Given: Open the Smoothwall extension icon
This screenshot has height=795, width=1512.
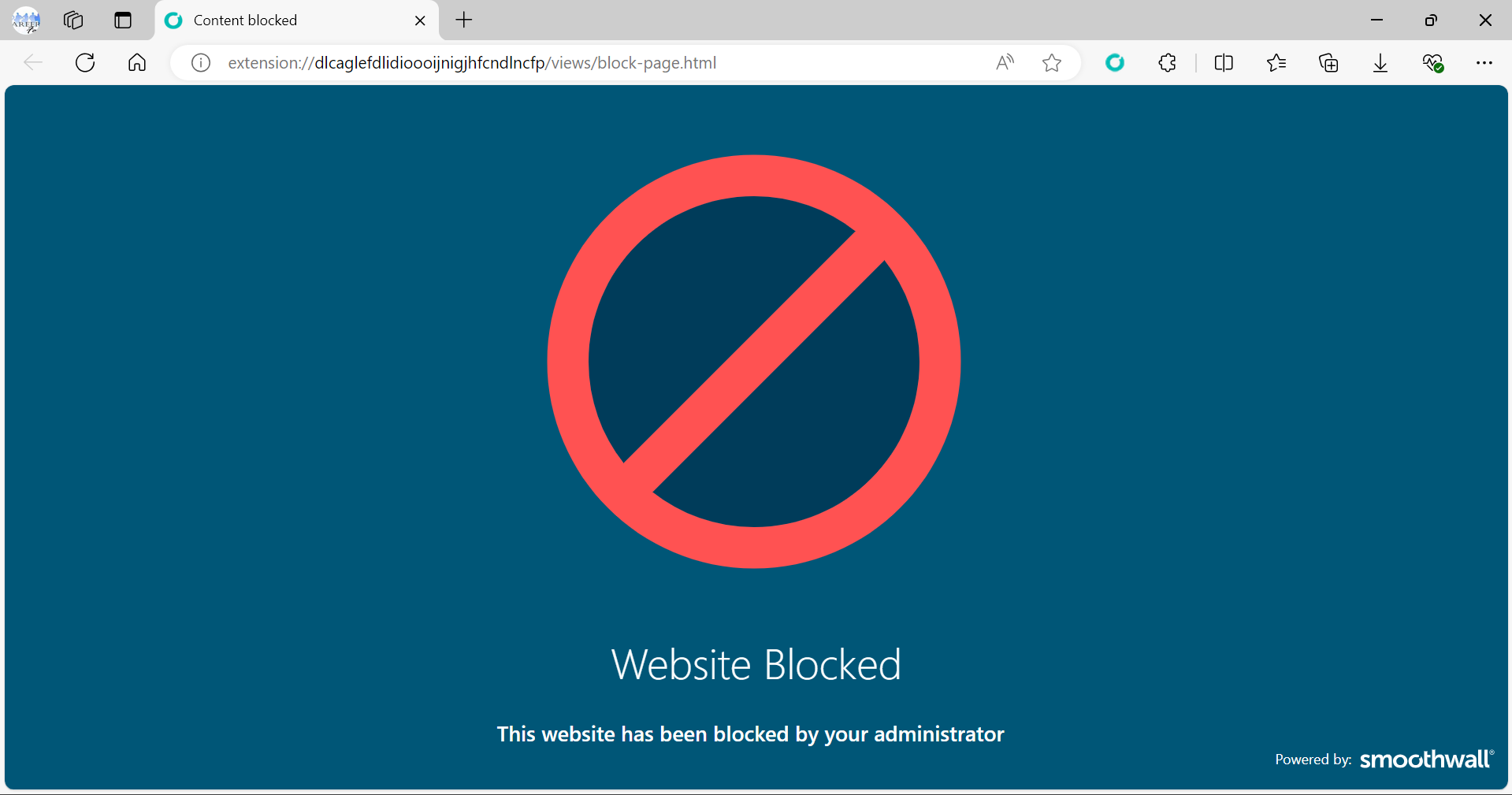Looking at the screenshot, I should click(1115, 62).
